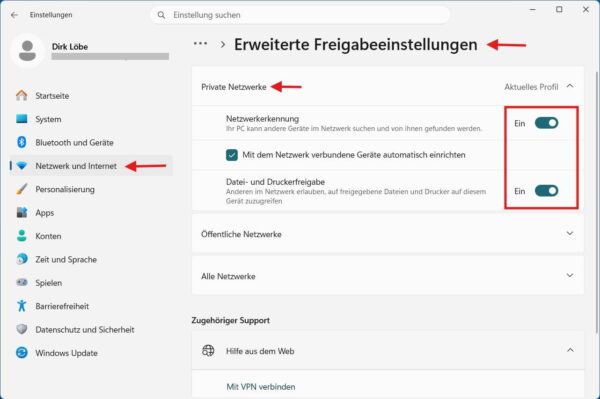The height and width of the screenshot is (399, 600).
Task: Click the Datenschutz shield icon
Action: coord(22,329)
